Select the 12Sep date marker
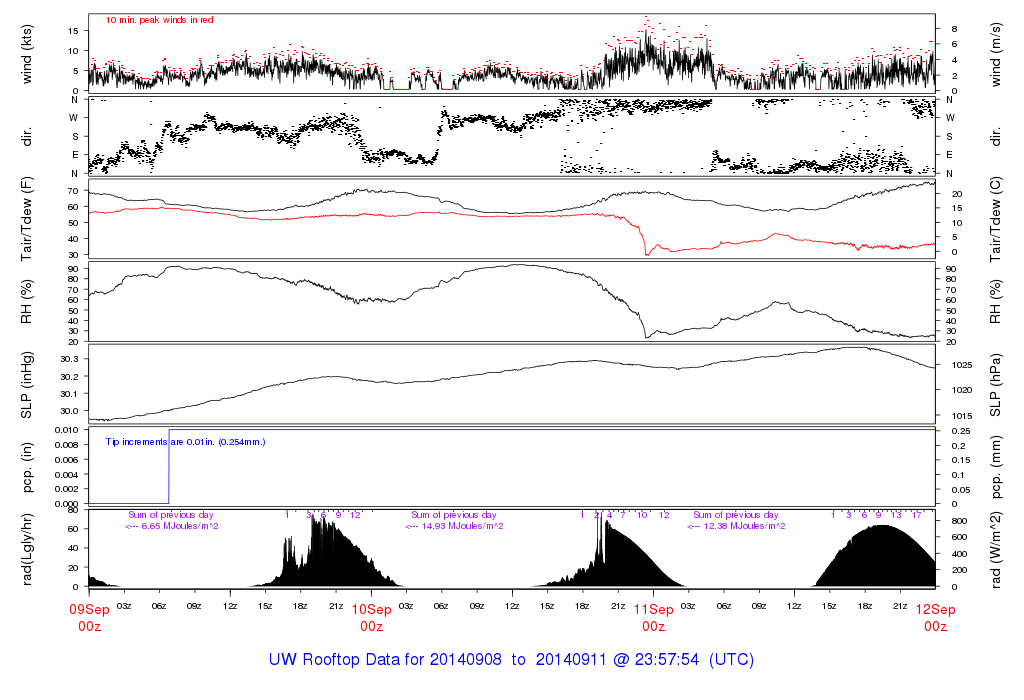The width and height of the screenshot is (1024, 700). [935, 609]
